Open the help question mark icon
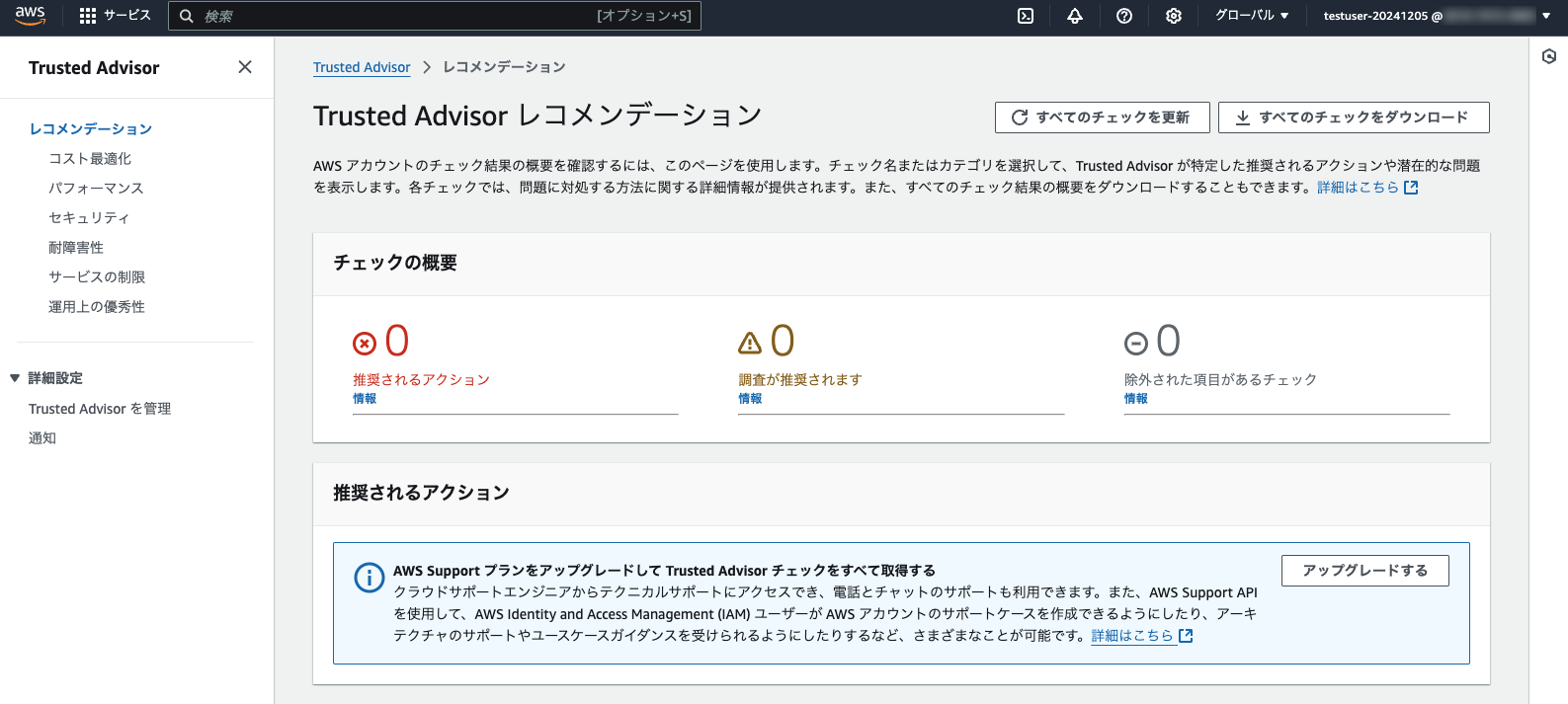This screenshot has height=704, width=1568. 1124,16
